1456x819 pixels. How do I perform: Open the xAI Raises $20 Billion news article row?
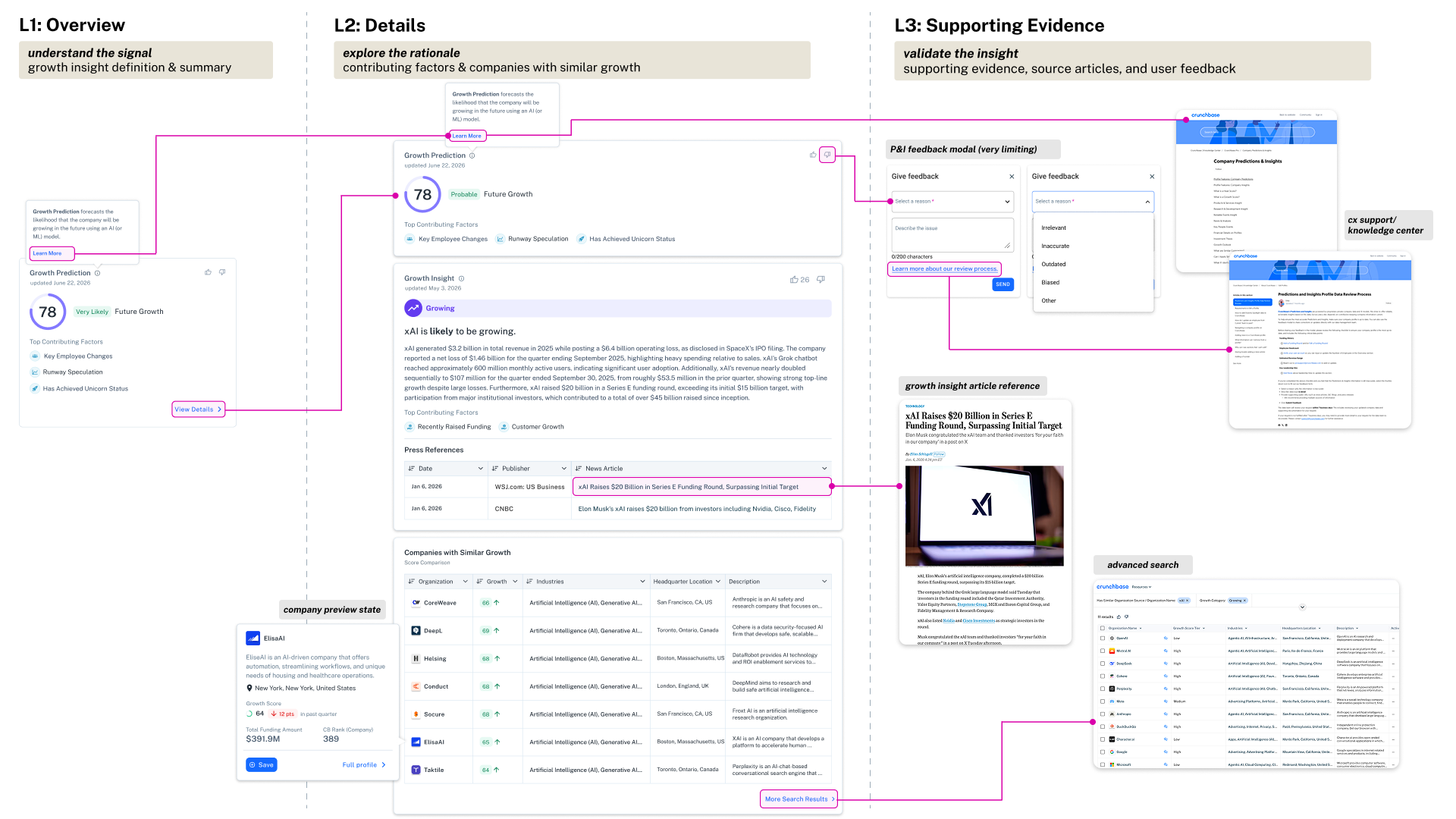tap(701, 487)
